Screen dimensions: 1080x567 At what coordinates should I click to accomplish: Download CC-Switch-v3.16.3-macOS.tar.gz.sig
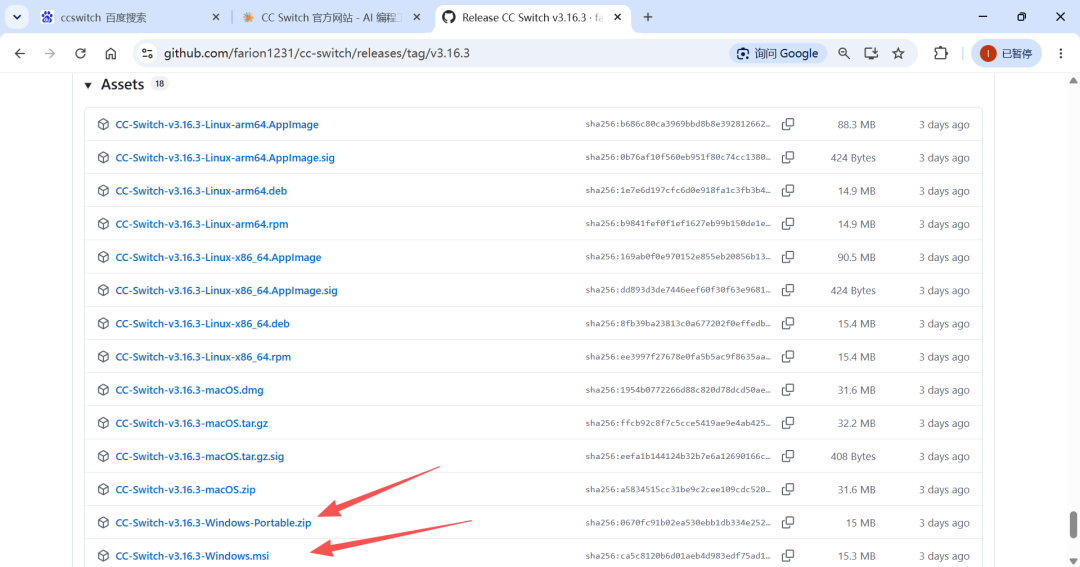coord(200,456)
